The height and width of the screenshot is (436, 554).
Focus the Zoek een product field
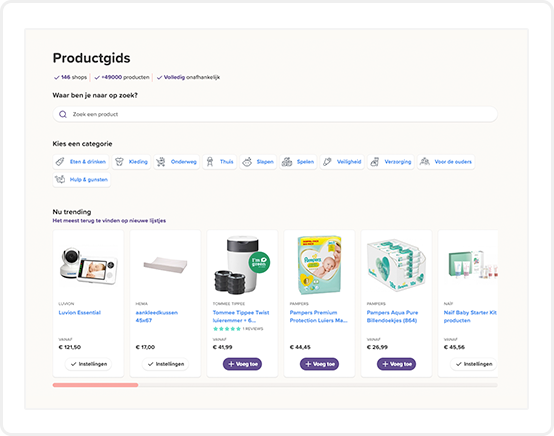(275, 114)
